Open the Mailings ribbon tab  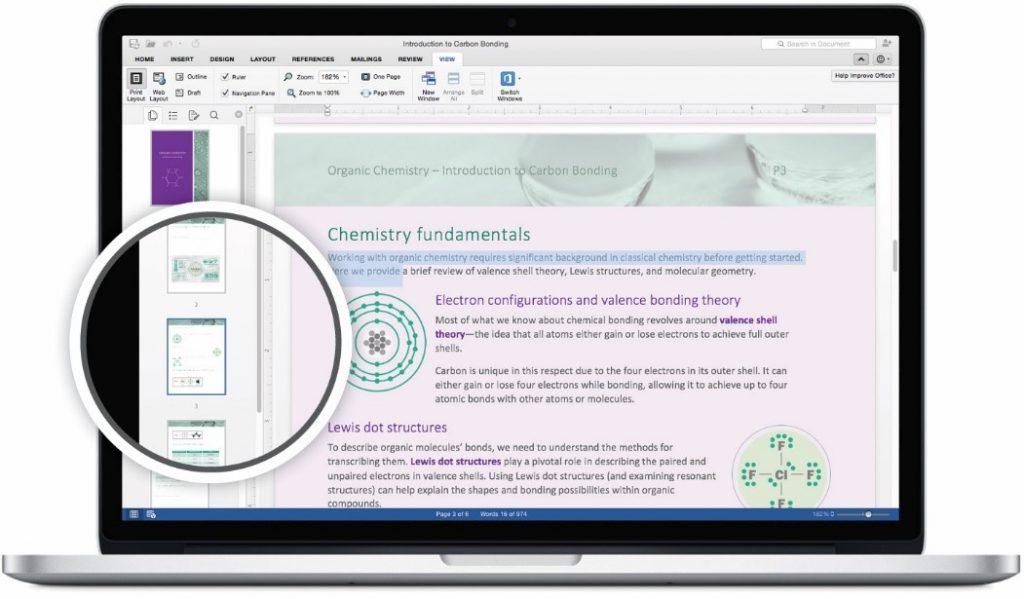tap(365, 58)
